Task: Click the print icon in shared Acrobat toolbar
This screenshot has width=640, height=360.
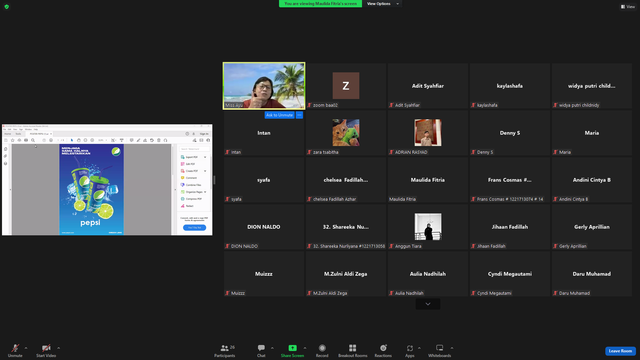Action: 26,140
